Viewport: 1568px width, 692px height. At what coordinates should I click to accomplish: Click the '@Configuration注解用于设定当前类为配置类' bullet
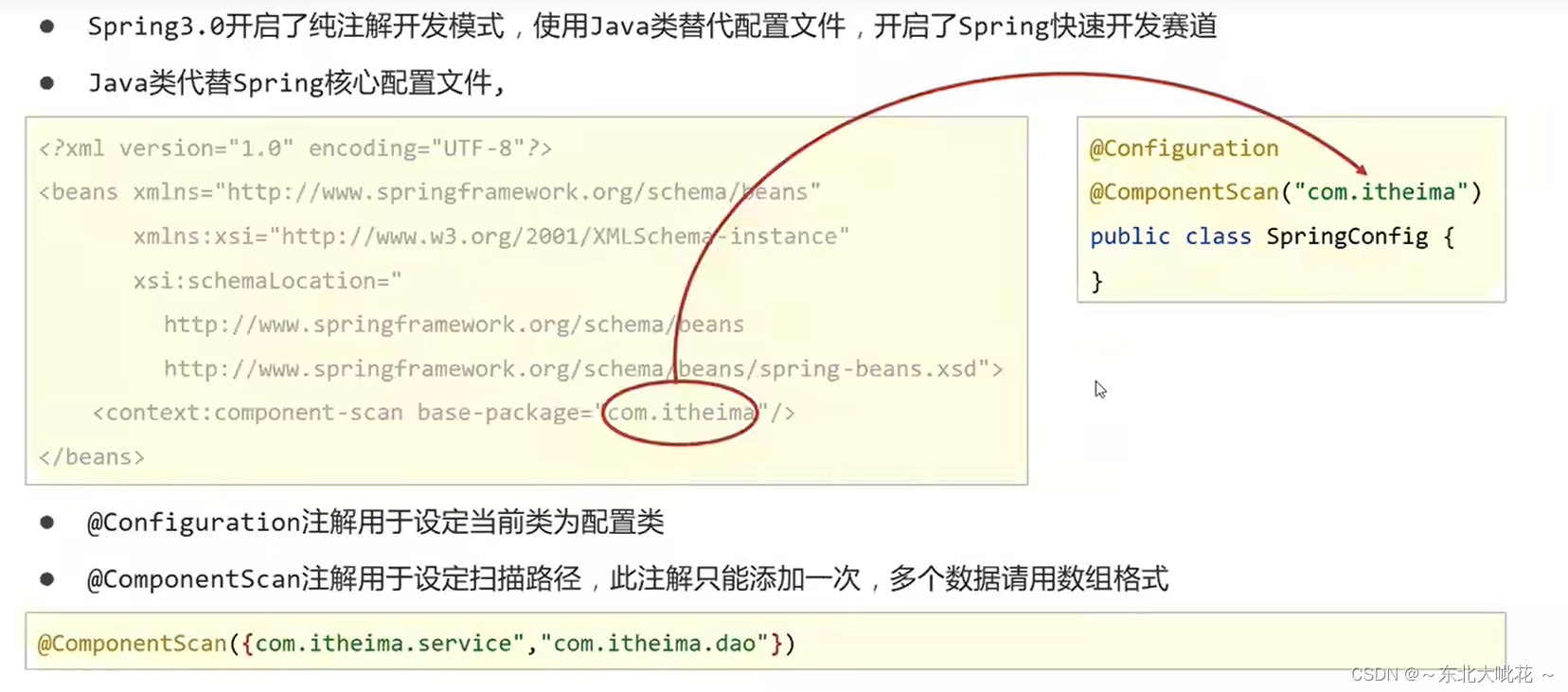click(375, 523)
